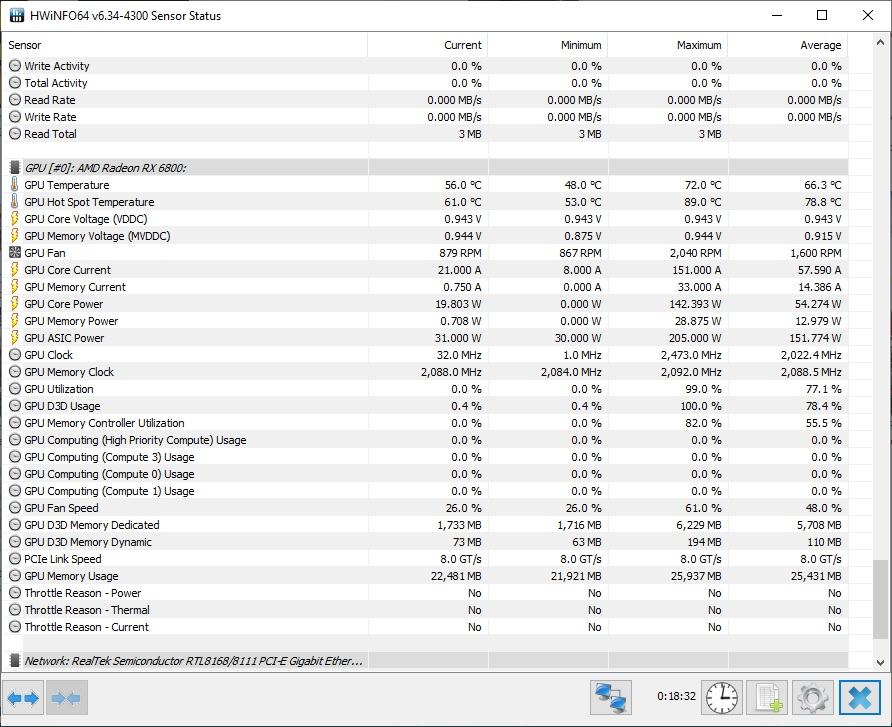Viewport: 892px width, 727px height.
Task: Click the GPU Fan Speed circular icon
Action: [x=15, y=508]
